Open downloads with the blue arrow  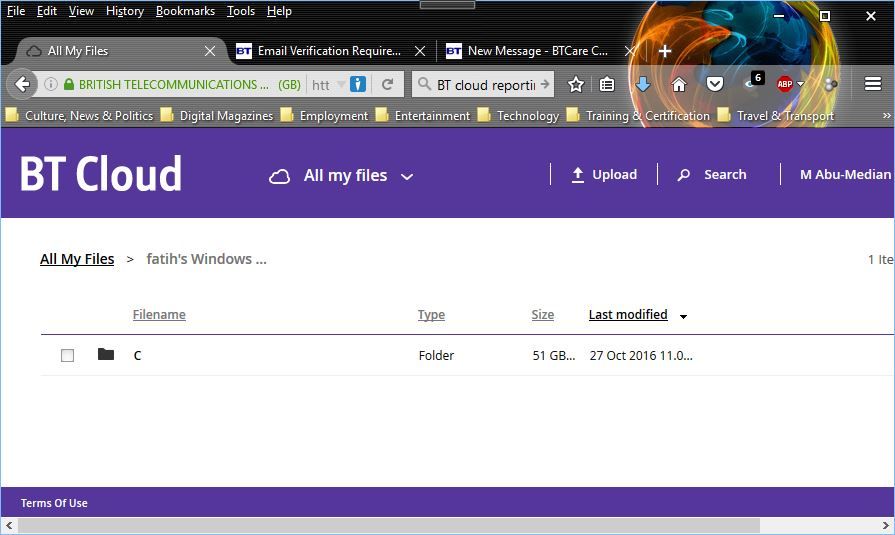(643, 85)
